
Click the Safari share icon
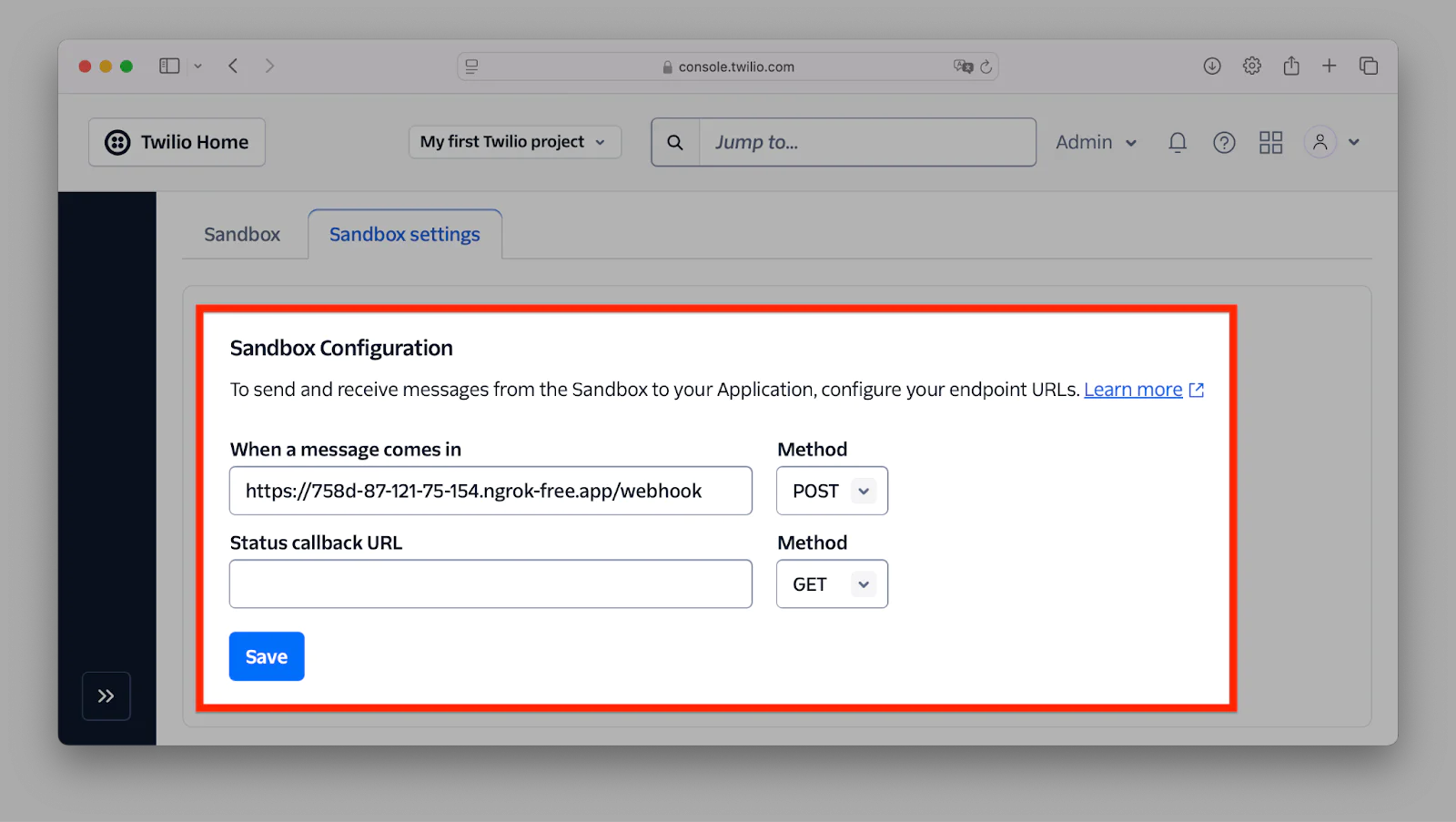click(1291, 66)
